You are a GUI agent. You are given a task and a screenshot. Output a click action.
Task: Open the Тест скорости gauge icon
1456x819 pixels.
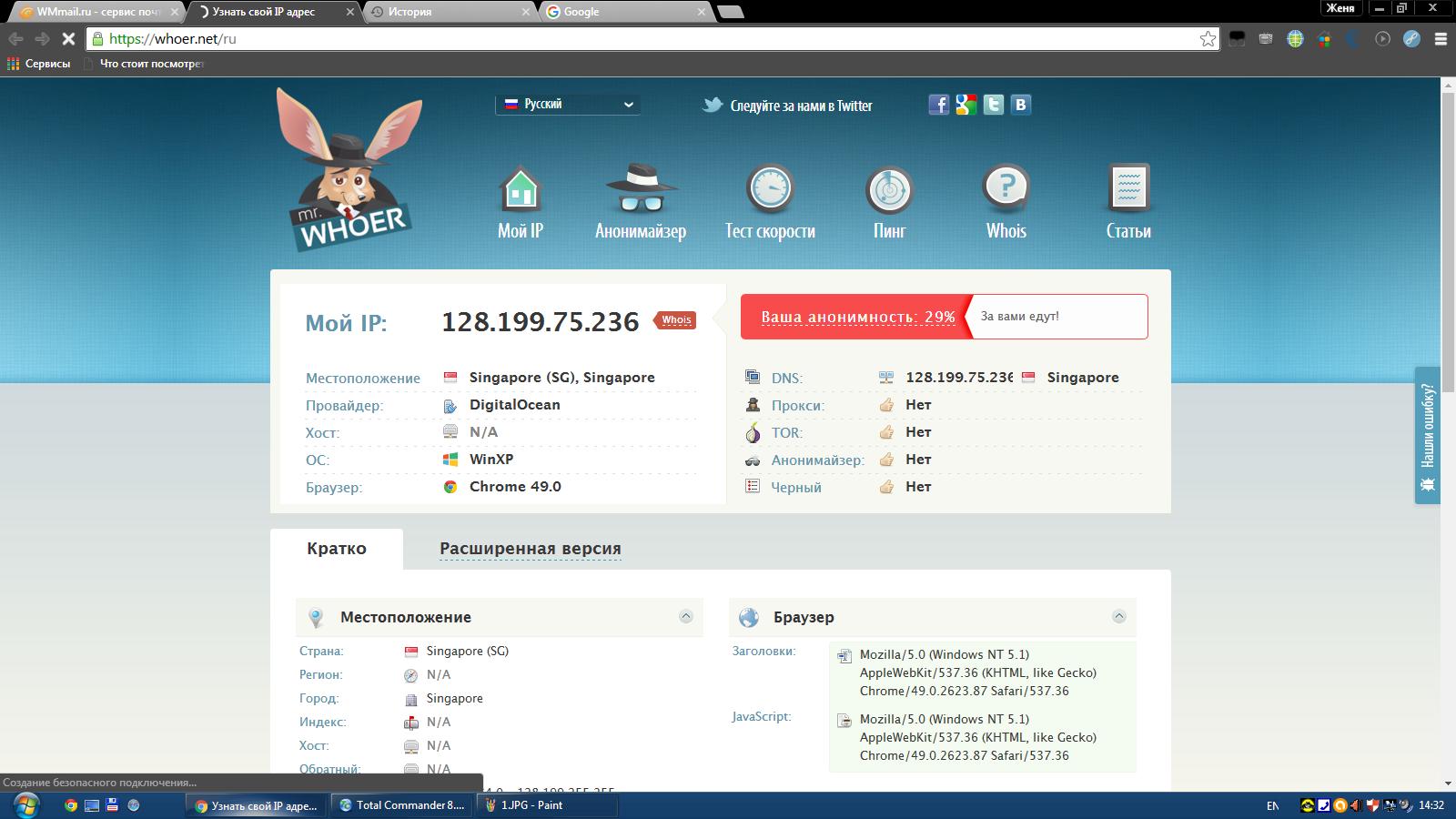[770, 189]
